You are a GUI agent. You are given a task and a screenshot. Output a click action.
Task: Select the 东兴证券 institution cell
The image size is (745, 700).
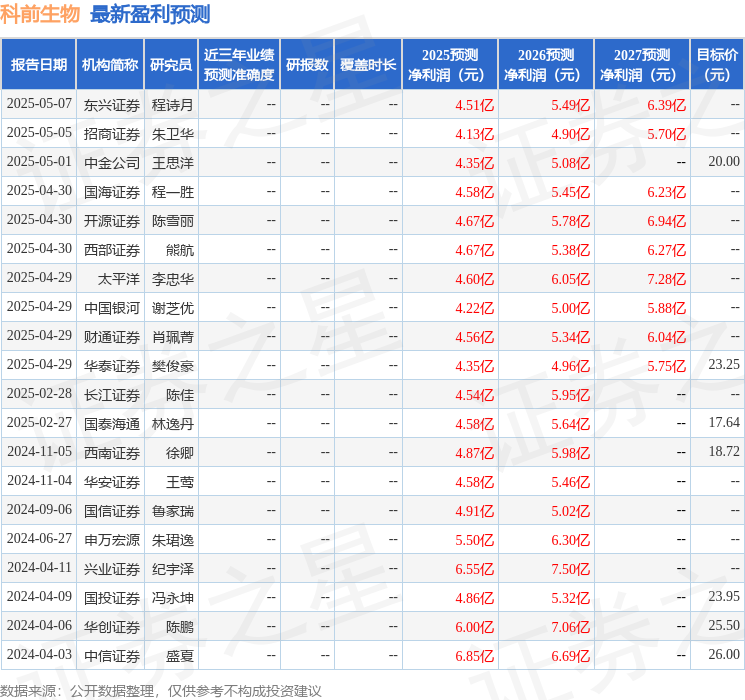[x=112, y=105]
